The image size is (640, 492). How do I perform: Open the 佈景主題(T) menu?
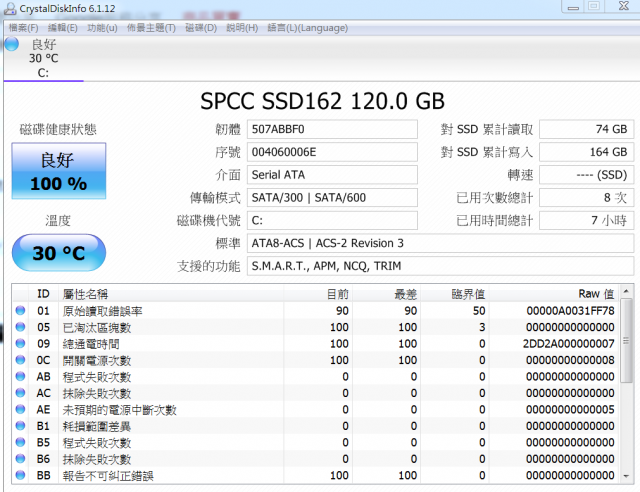(x=151, y=28)
